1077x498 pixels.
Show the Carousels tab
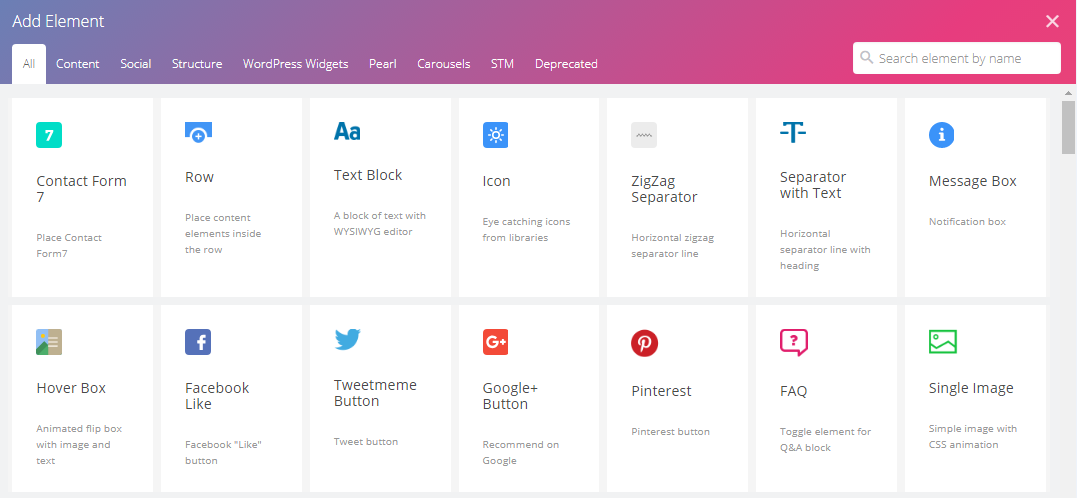(443, 64)
